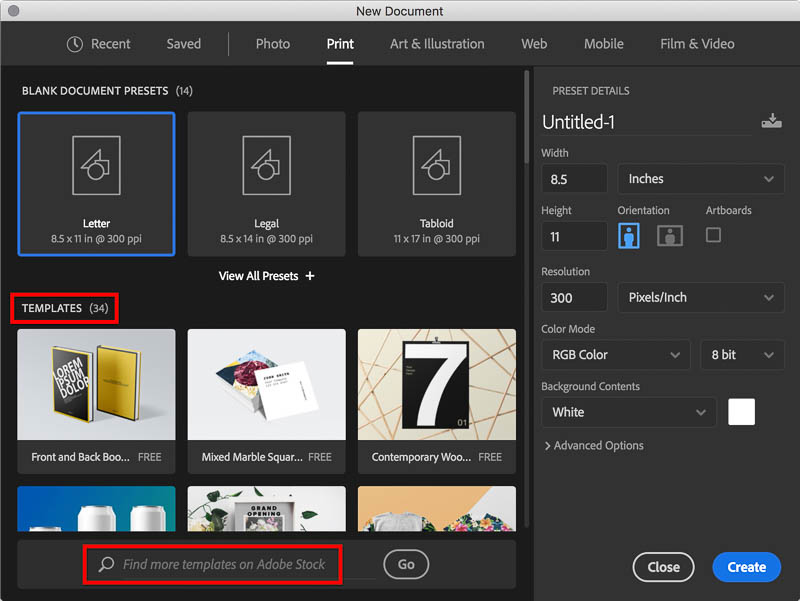Image resolution: width=800 pixels, height=601 pixels.
Task: Click the clock icon beside Recent
Action: coord(74,44)
